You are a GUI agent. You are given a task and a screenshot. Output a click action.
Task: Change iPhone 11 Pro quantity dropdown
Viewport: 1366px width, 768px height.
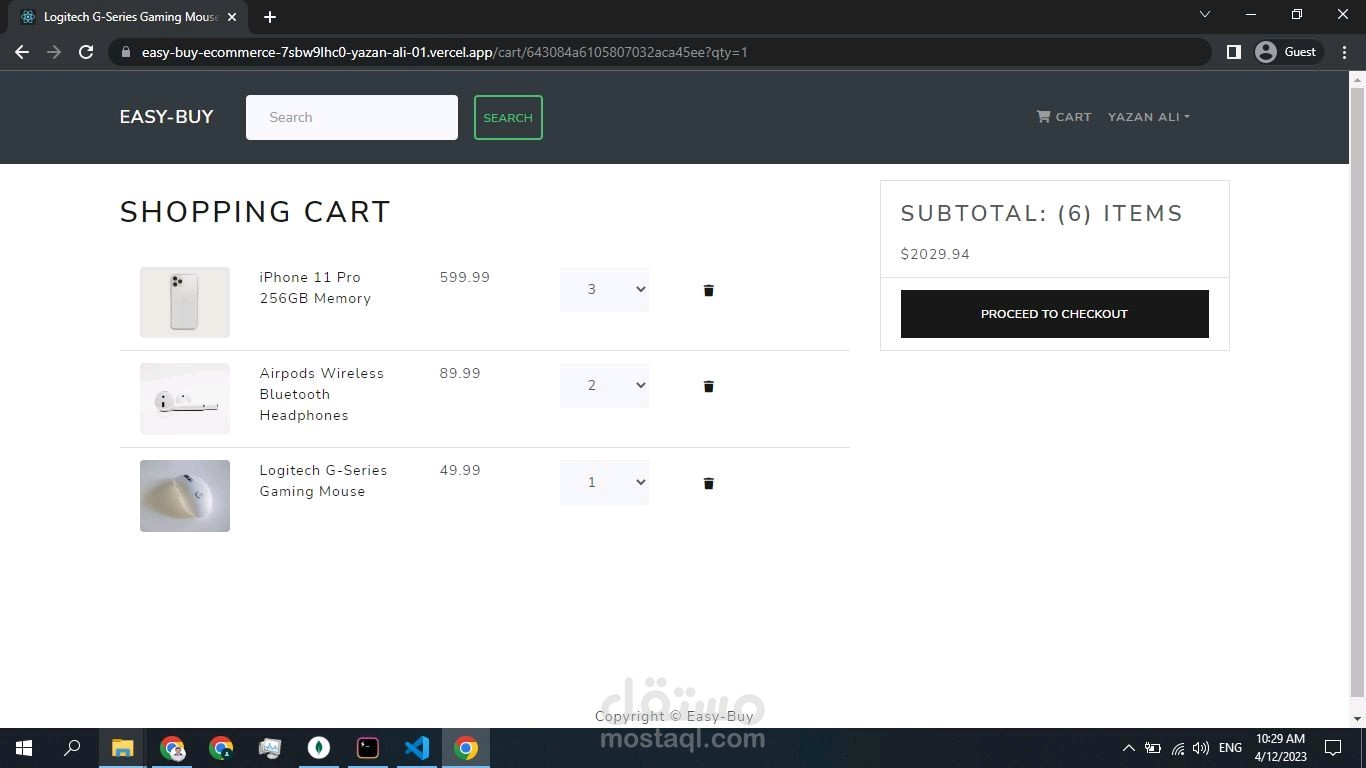tap(604, 290)
